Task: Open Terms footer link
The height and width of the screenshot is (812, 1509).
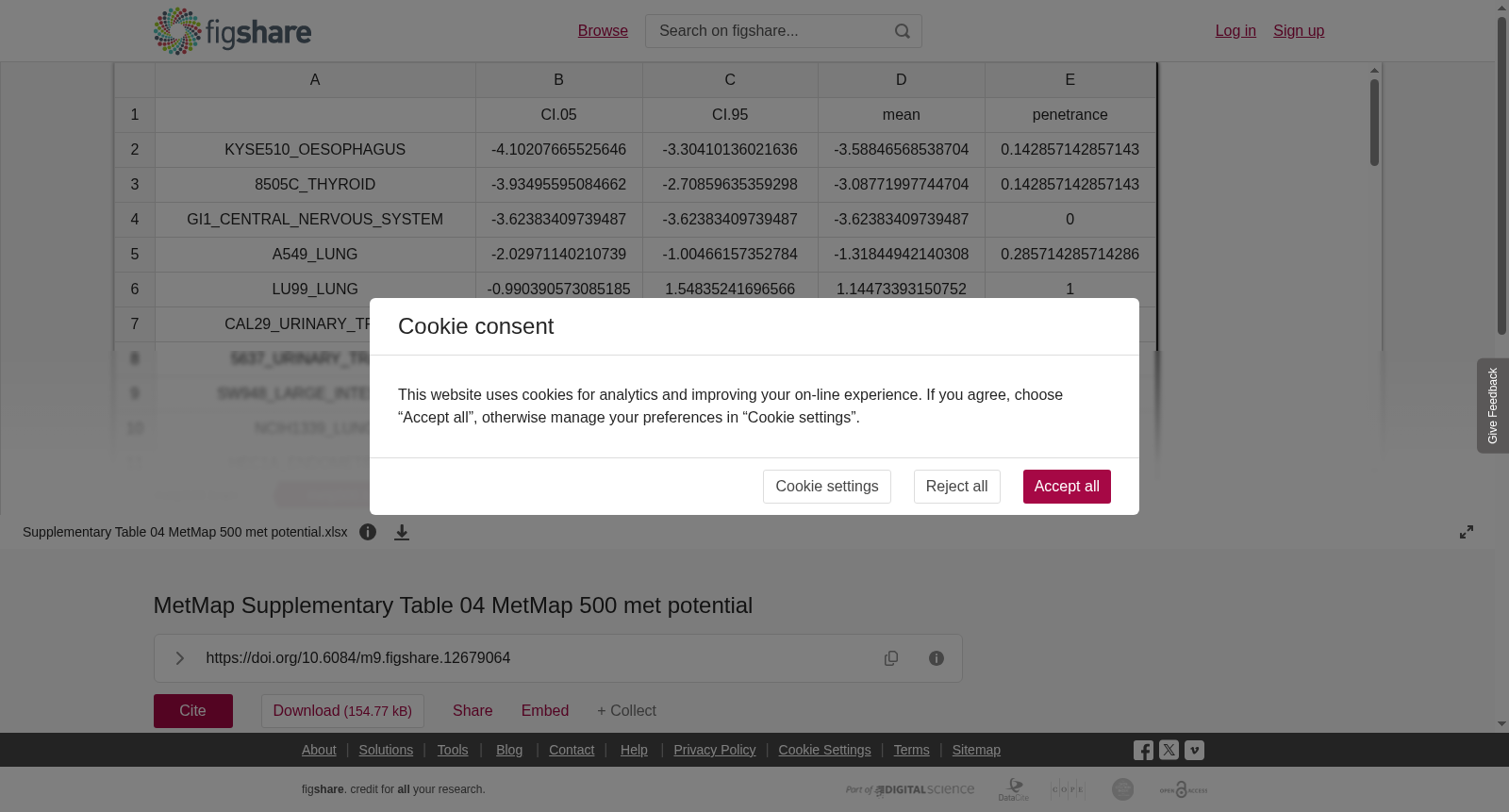Action: [x=911, y=750]
